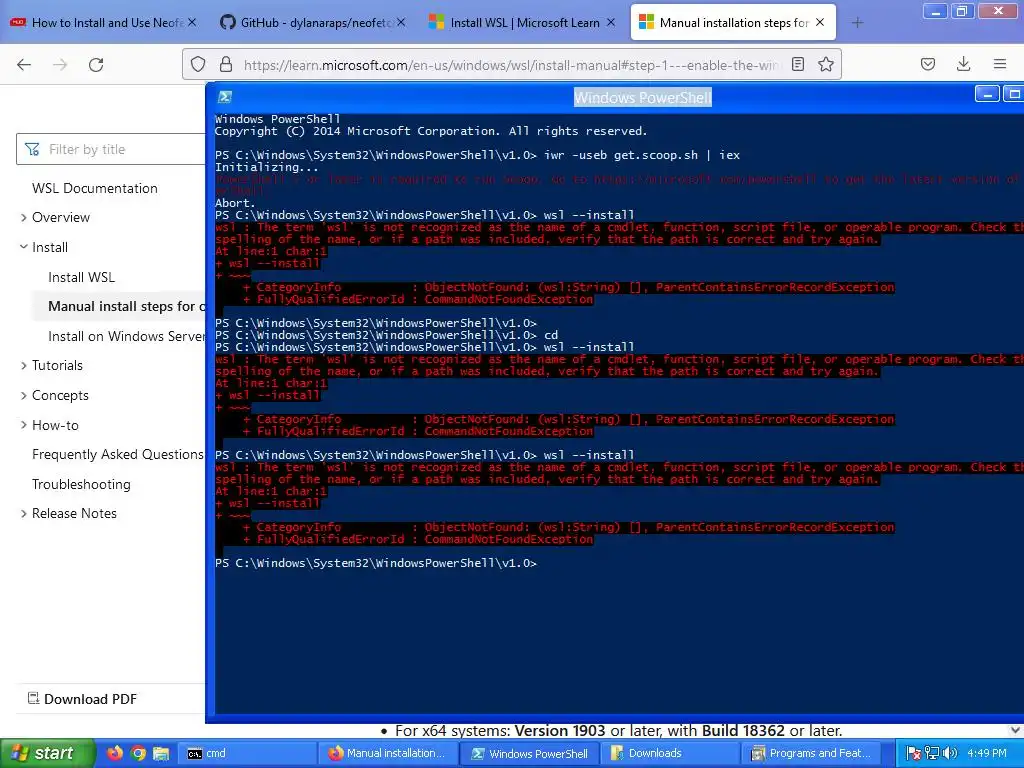Click the last PowerShell prompt line
Viewport: 1024px width, 768px height.
point(376,563)
